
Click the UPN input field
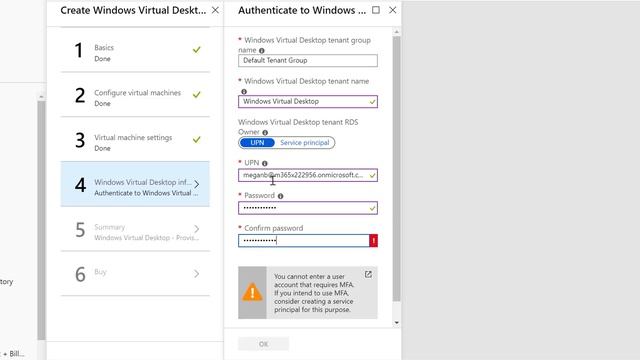[x=308, y=175]
